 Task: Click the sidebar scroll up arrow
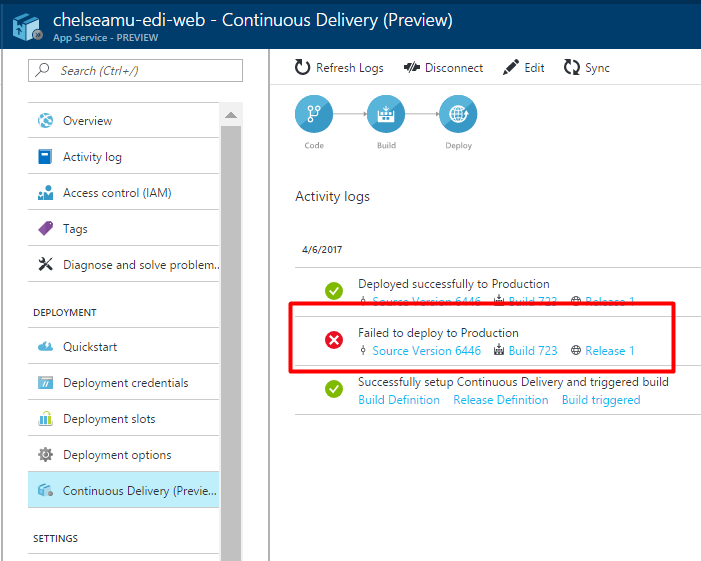(231, 115)
